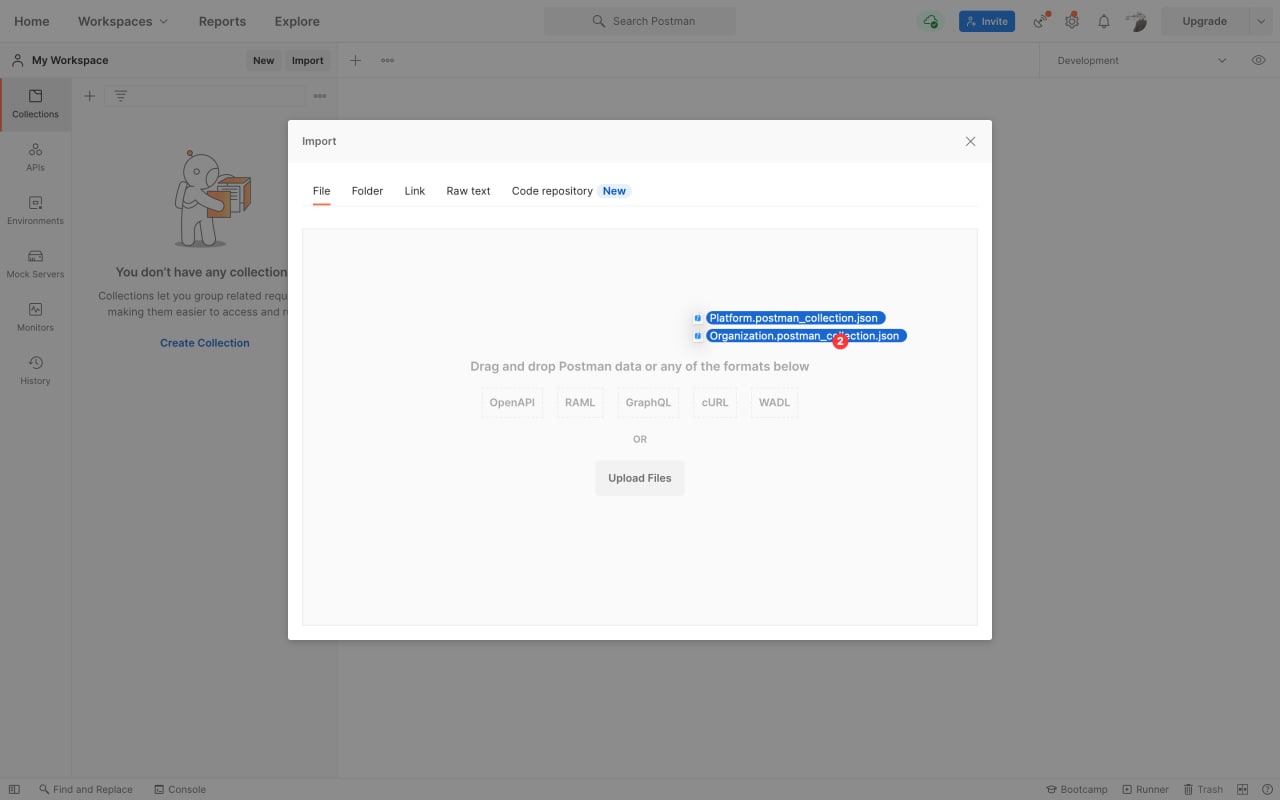
Task: Switch to the Link import tab
Action: pyautogui.click(x=415, y=191)
